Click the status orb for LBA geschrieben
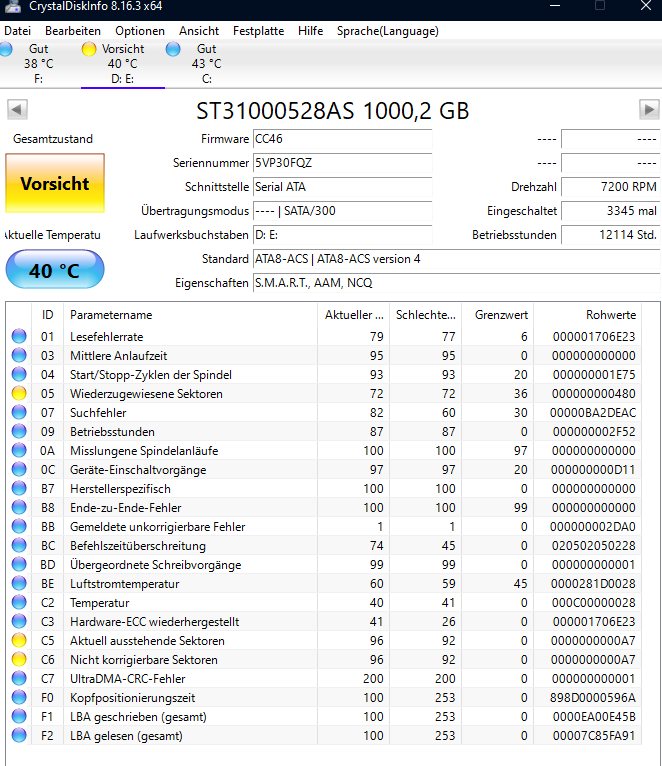The width and height of the screenshot is (662, 766). tap(19, 717)
